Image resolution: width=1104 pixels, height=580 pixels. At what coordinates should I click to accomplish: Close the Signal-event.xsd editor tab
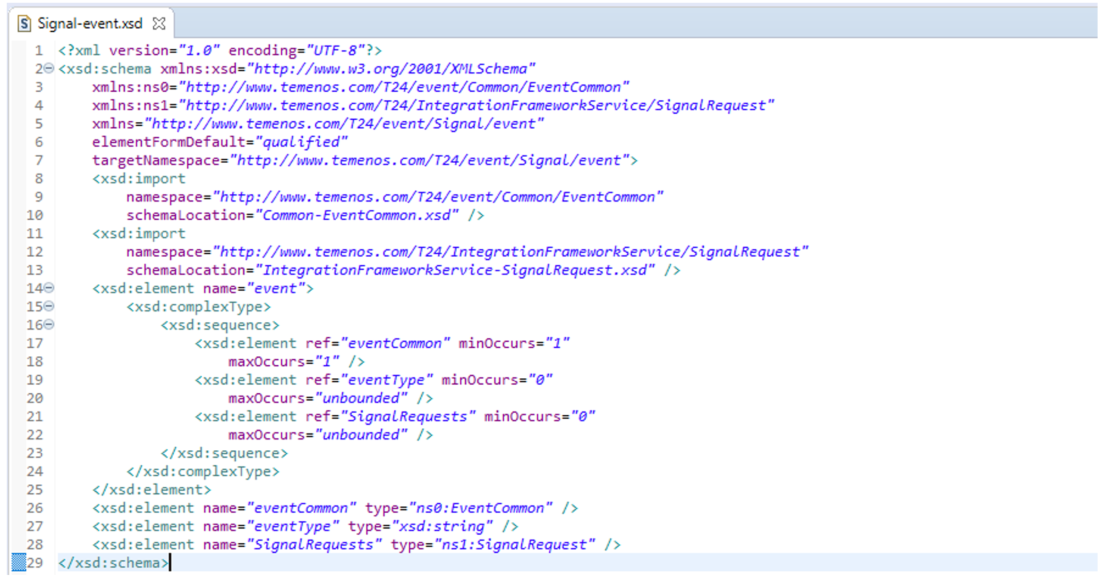pos(159,22)
